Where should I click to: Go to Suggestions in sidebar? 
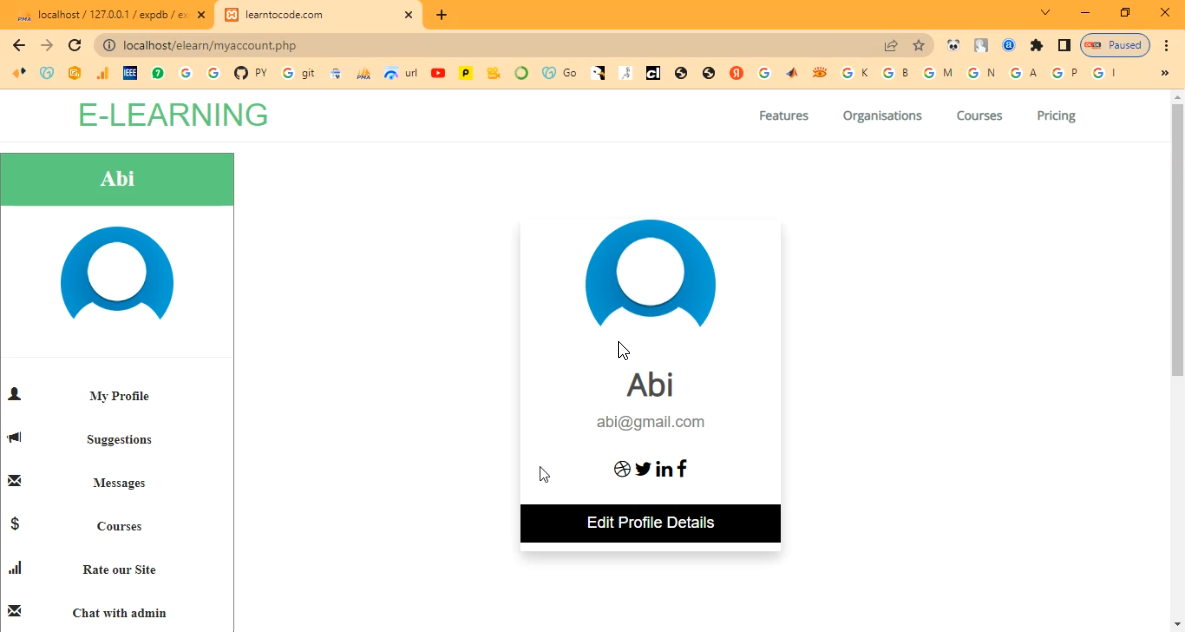[x=119, y=440]
